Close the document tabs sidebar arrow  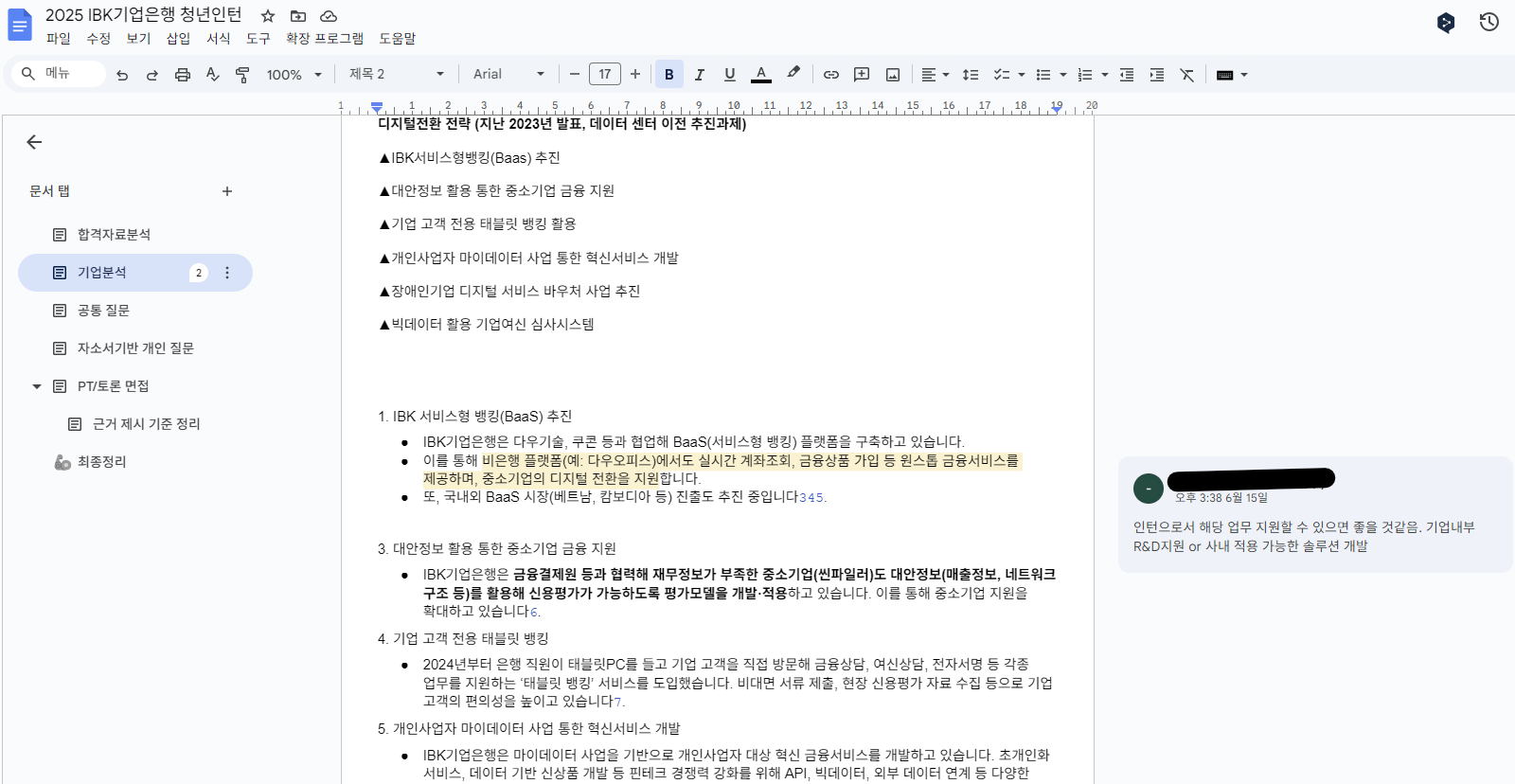[x=34, y=142]
